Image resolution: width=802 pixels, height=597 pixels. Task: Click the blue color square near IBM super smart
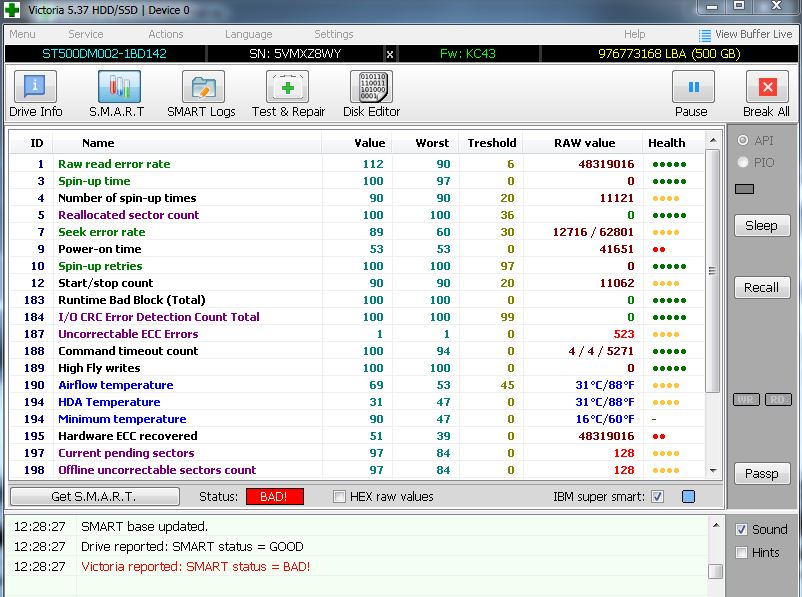688,496
